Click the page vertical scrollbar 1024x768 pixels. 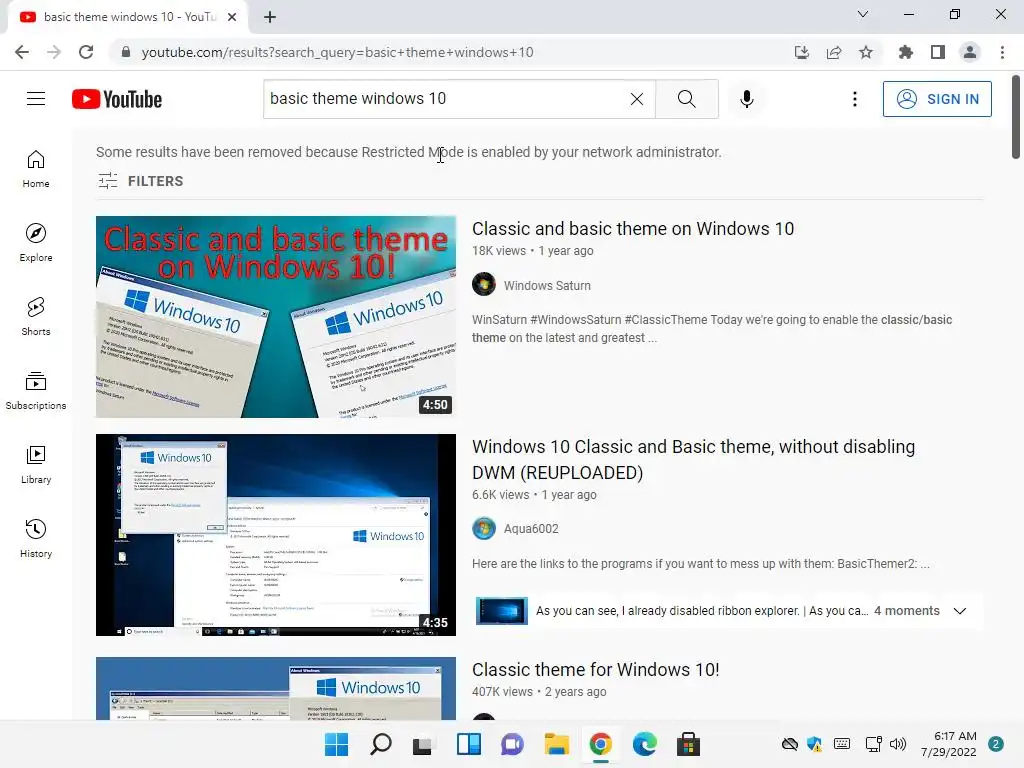pos(1016,117)
